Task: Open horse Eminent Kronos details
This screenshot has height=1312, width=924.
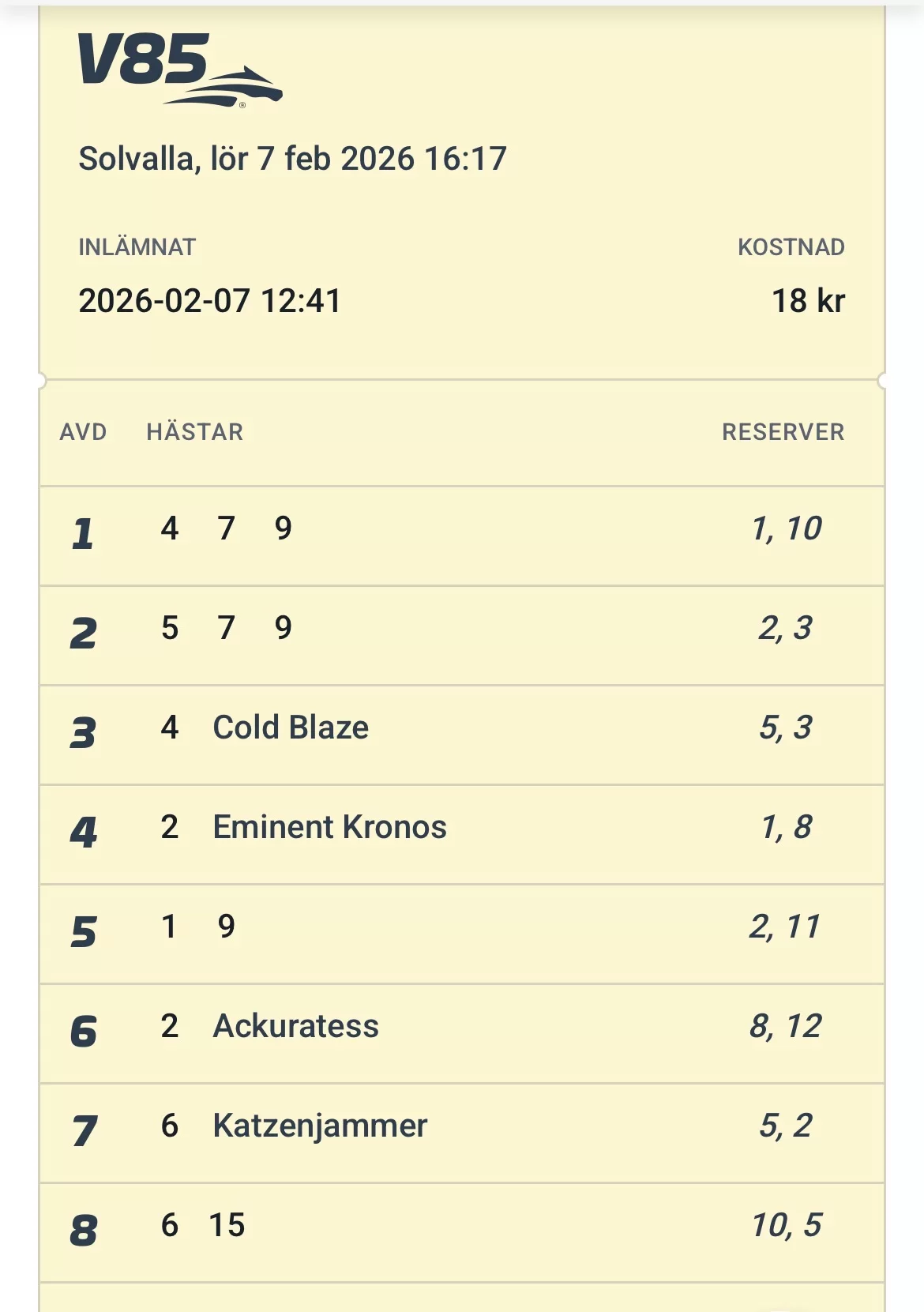Action: click(x=329, y=827)
